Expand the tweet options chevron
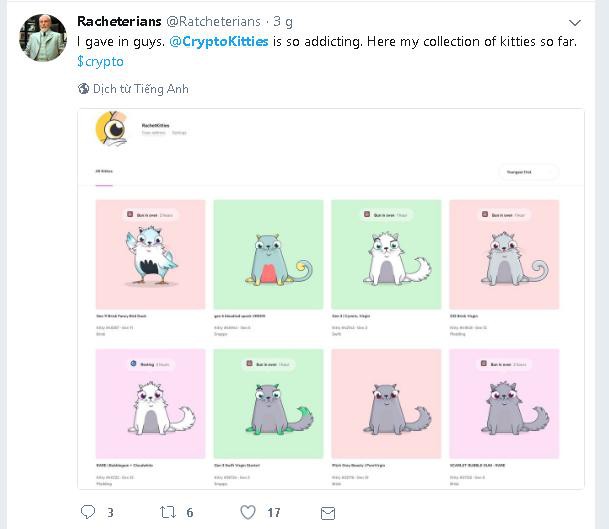609x529 pixels. pos(574,22)
